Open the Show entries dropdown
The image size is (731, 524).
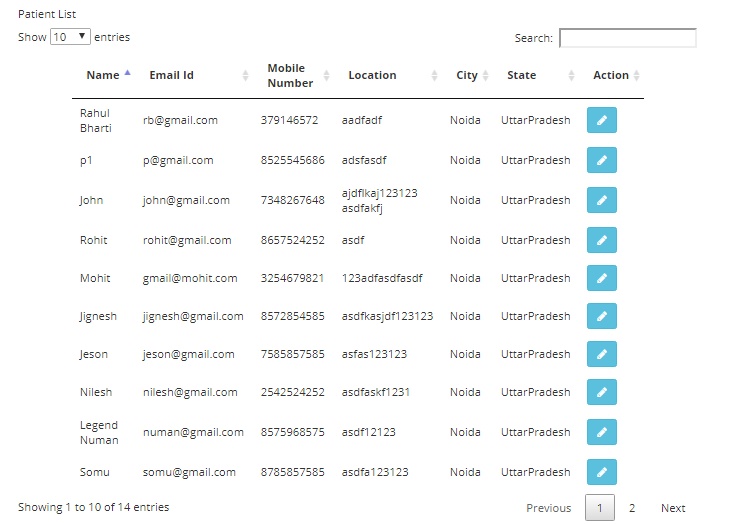(x=70, y=37)
